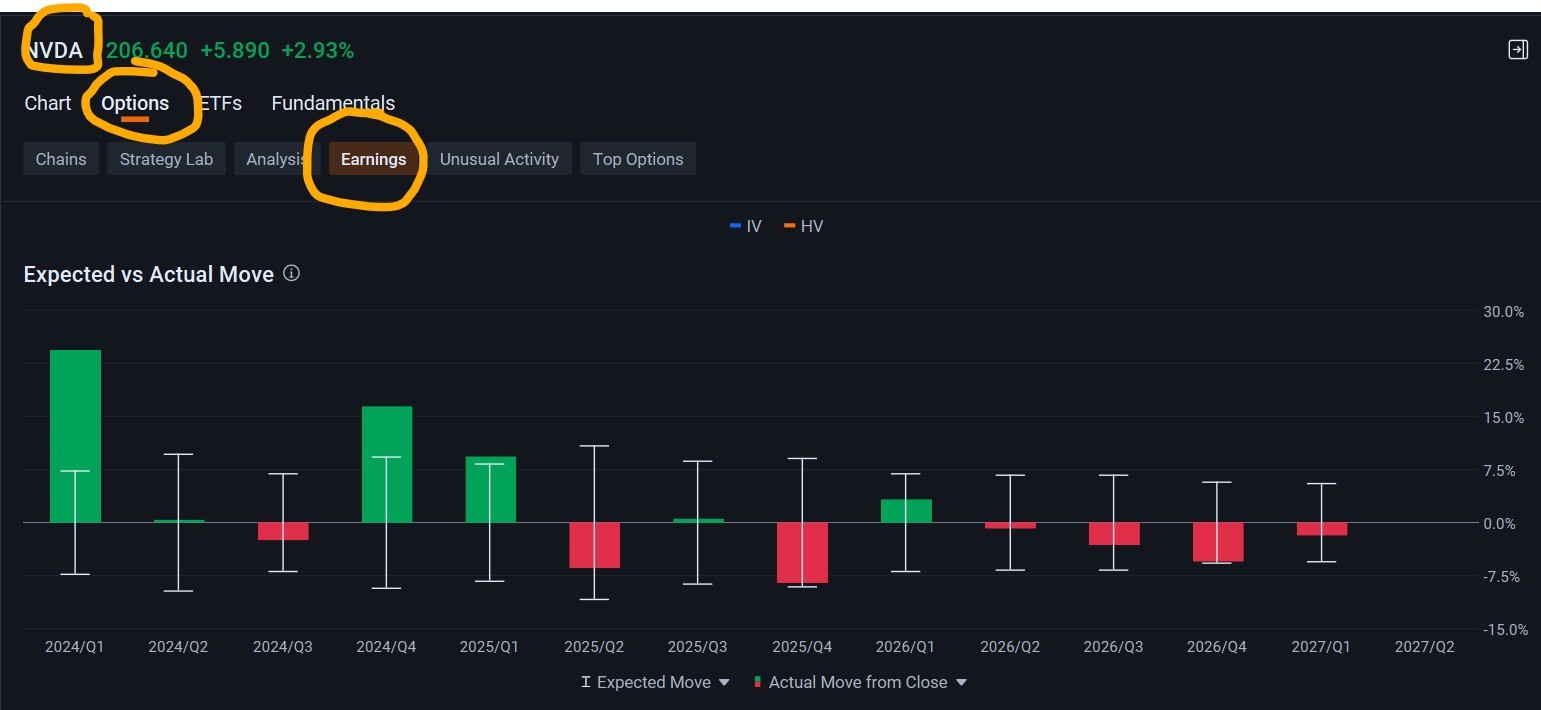Viewport: 1541px width, 710px height.
Task: Open the Fundamentals tab
Action: (333, 103)
